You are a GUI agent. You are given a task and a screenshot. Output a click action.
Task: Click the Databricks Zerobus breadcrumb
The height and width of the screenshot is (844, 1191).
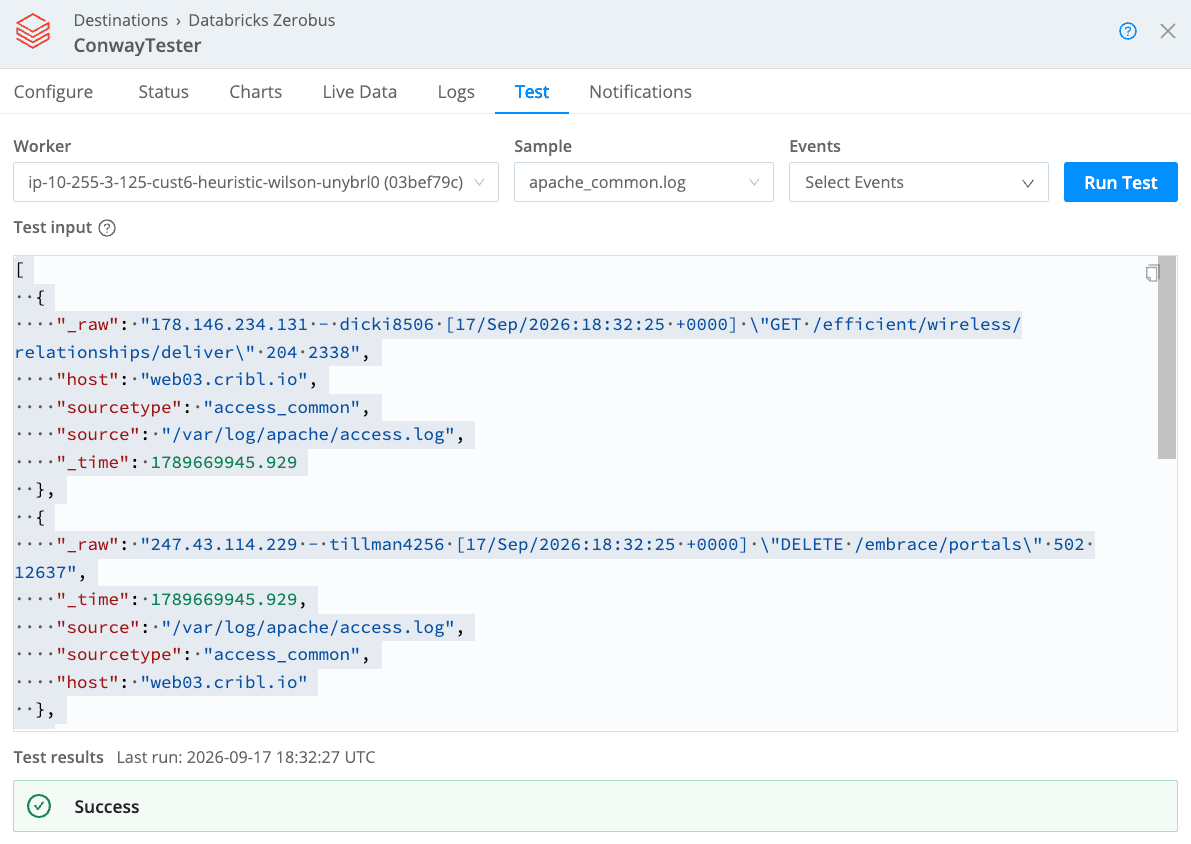(x=261, y=21)
